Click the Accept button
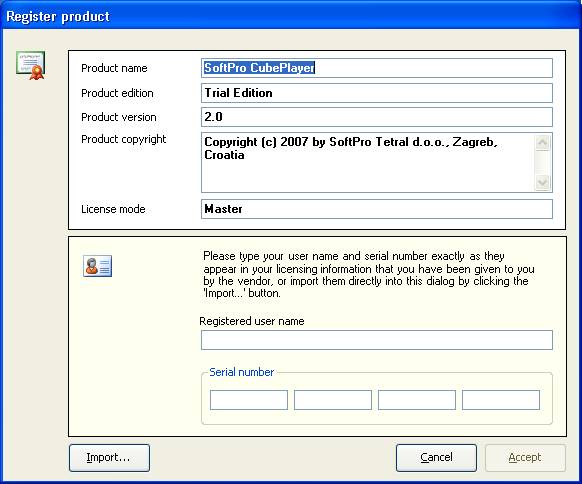582x484 pixels. click(525, 458)
